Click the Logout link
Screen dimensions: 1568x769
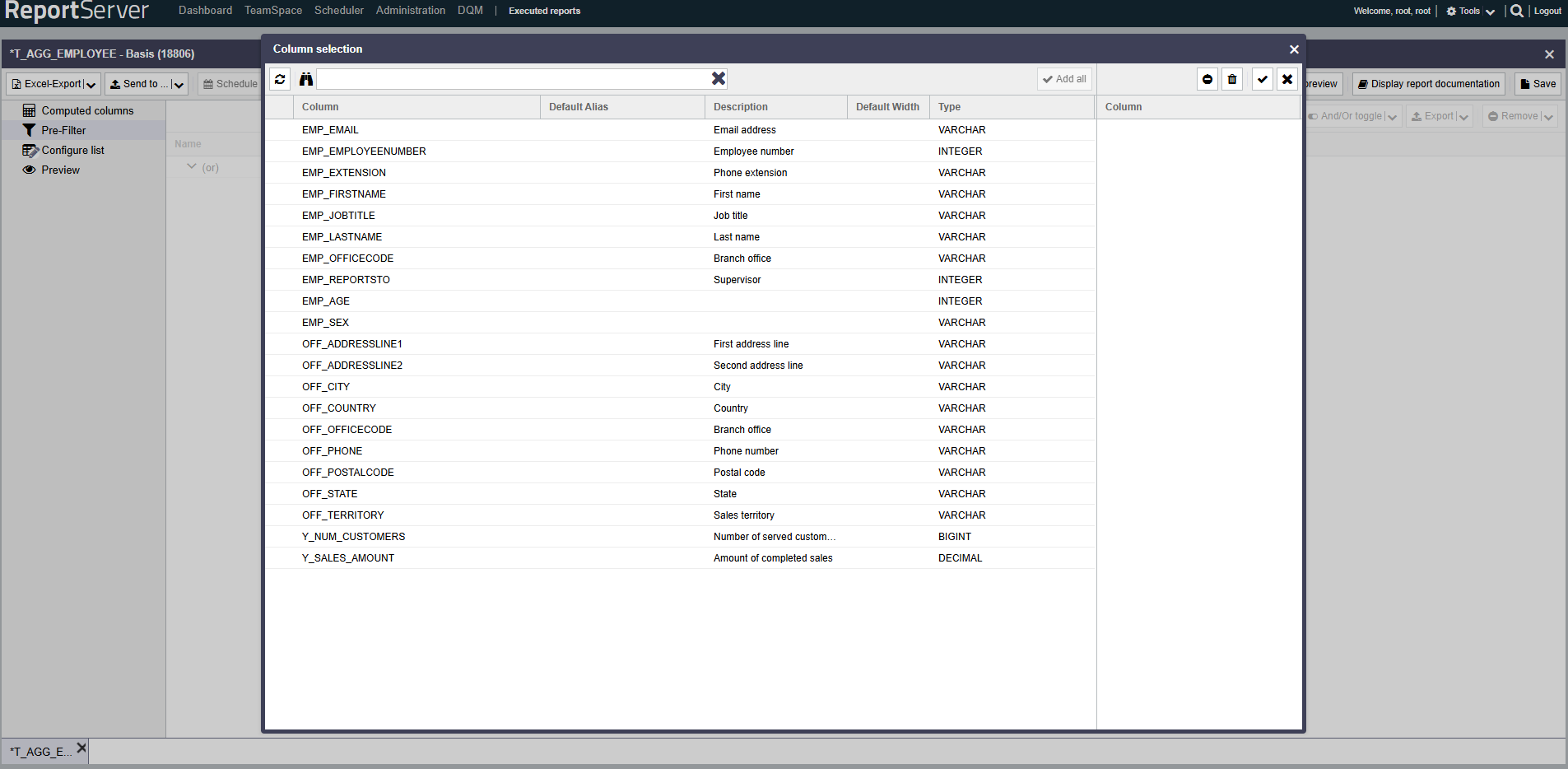pos(1547,11)
